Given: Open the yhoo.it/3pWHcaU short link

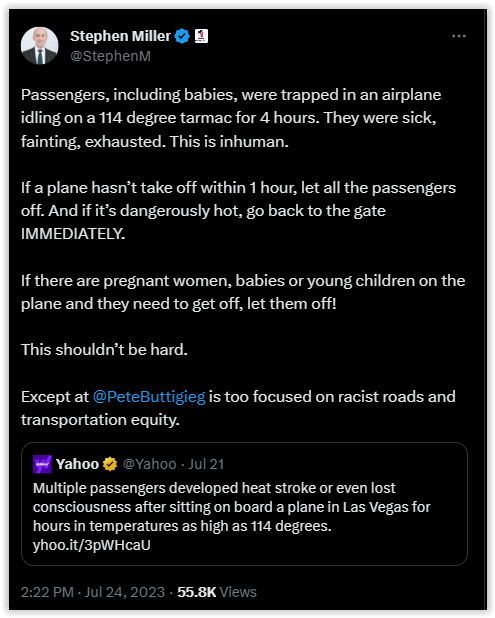Looking at the screenshot, I should [91, 545].
